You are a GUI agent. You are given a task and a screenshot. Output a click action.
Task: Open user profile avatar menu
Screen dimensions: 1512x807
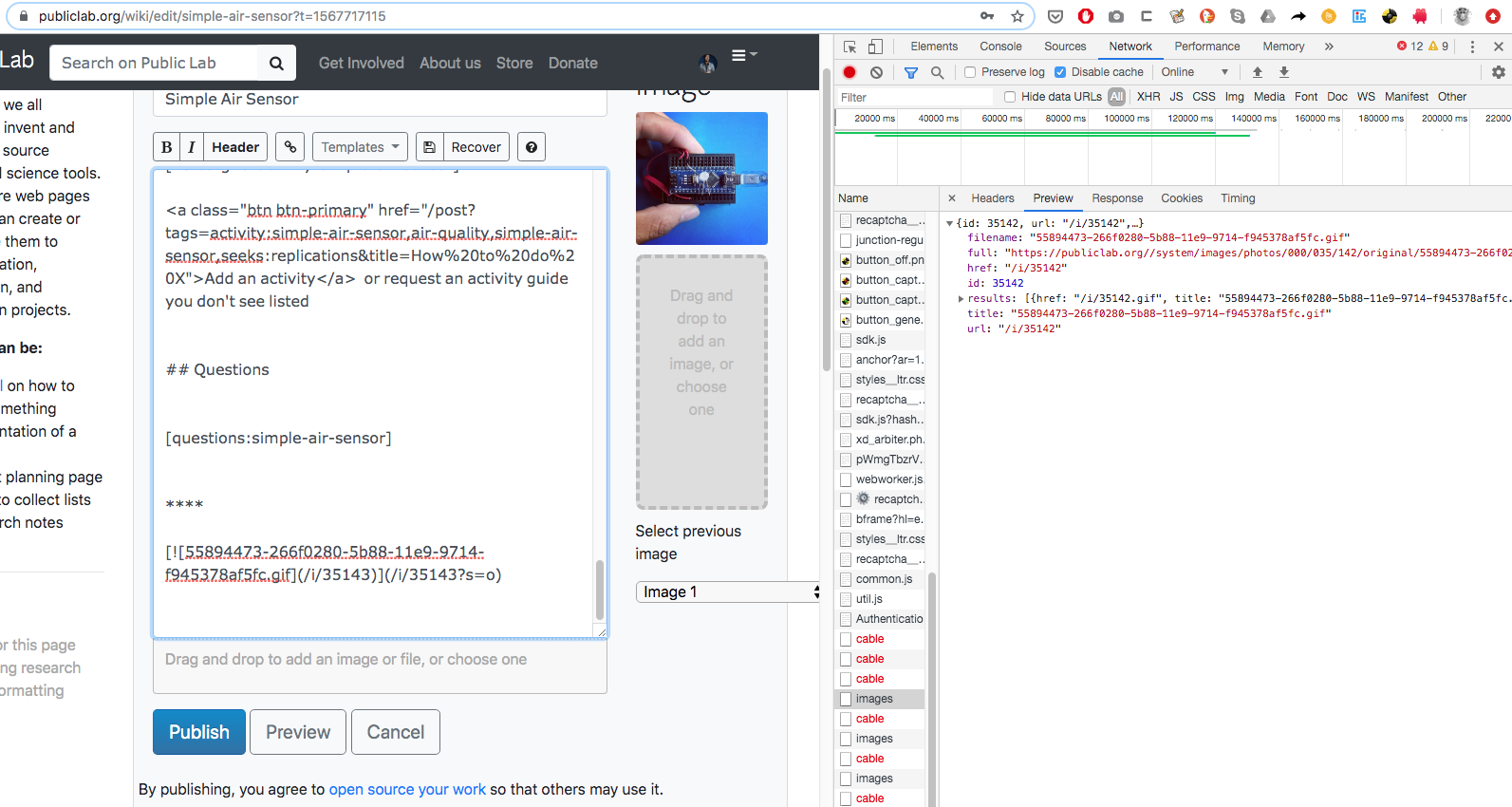708,63
